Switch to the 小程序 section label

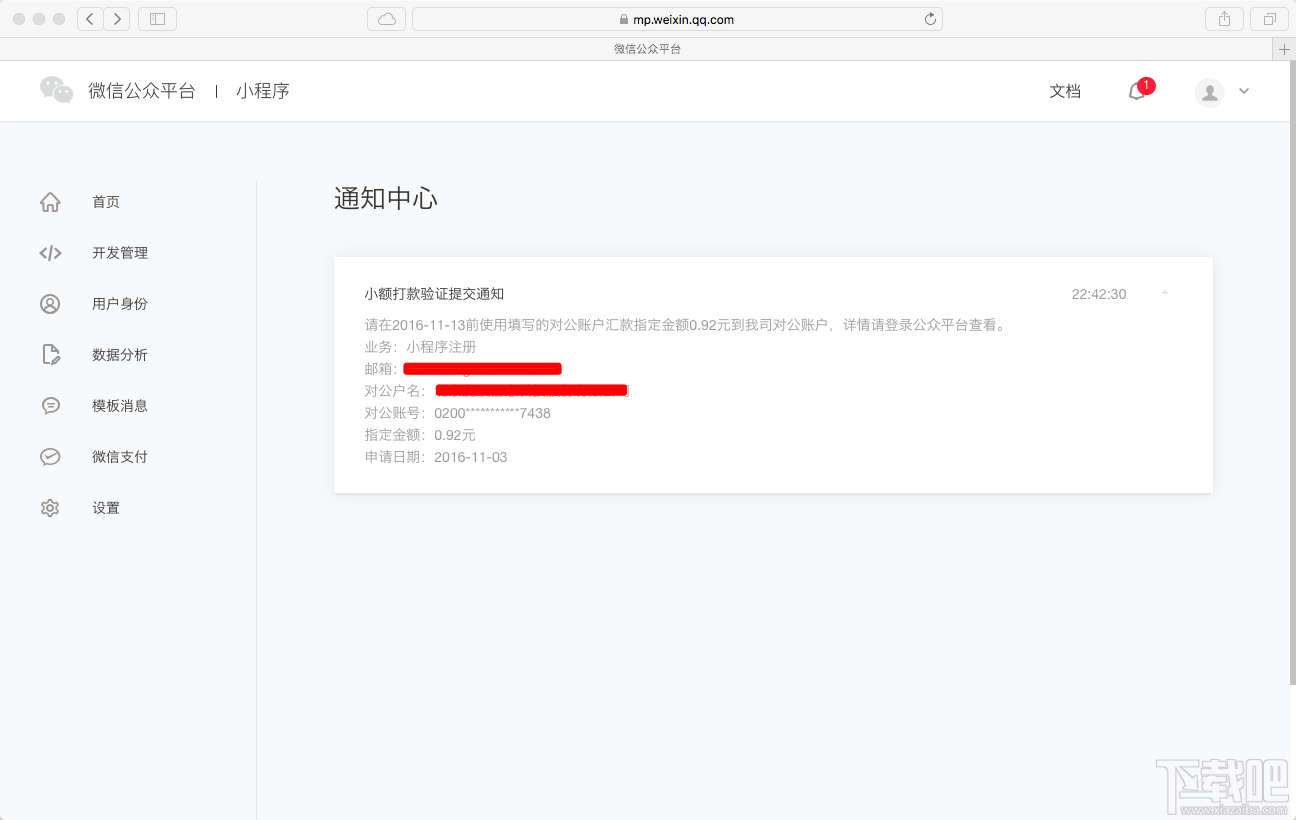tap(263, 90)
